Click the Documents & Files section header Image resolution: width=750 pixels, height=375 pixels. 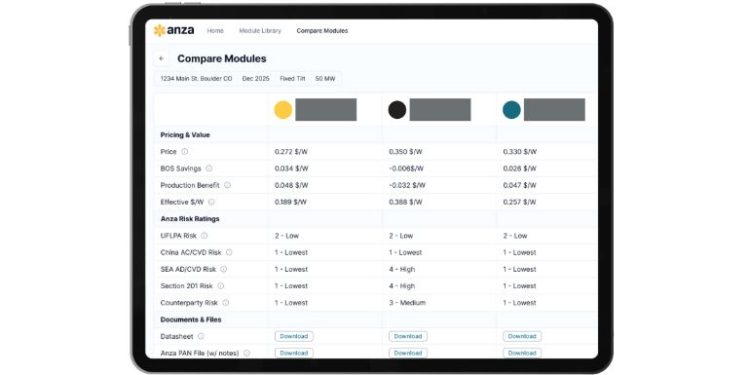tap(191, 320)
